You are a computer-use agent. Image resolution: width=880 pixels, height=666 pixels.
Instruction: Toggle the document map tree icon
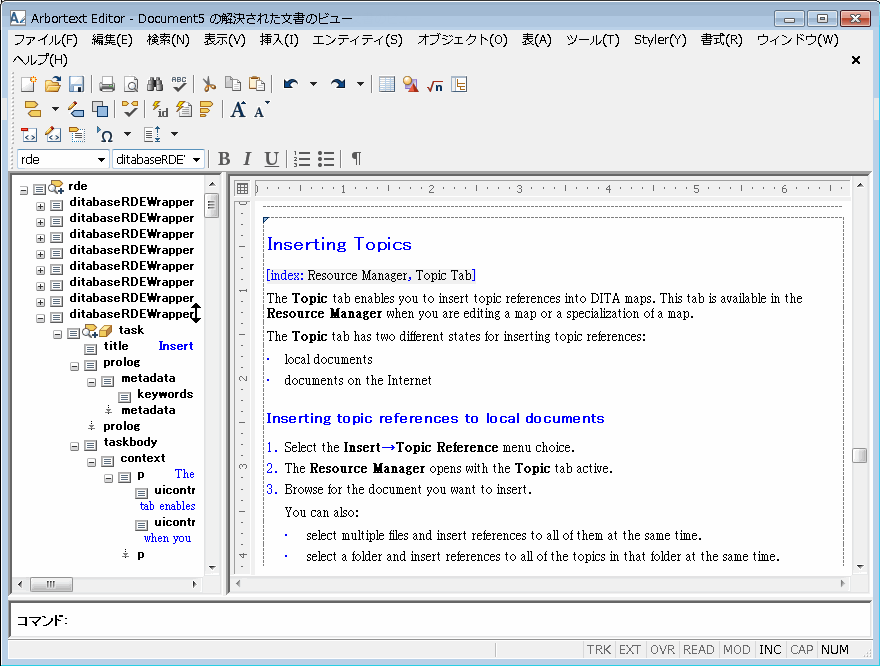pyautogui.click(x=459, y=84)
